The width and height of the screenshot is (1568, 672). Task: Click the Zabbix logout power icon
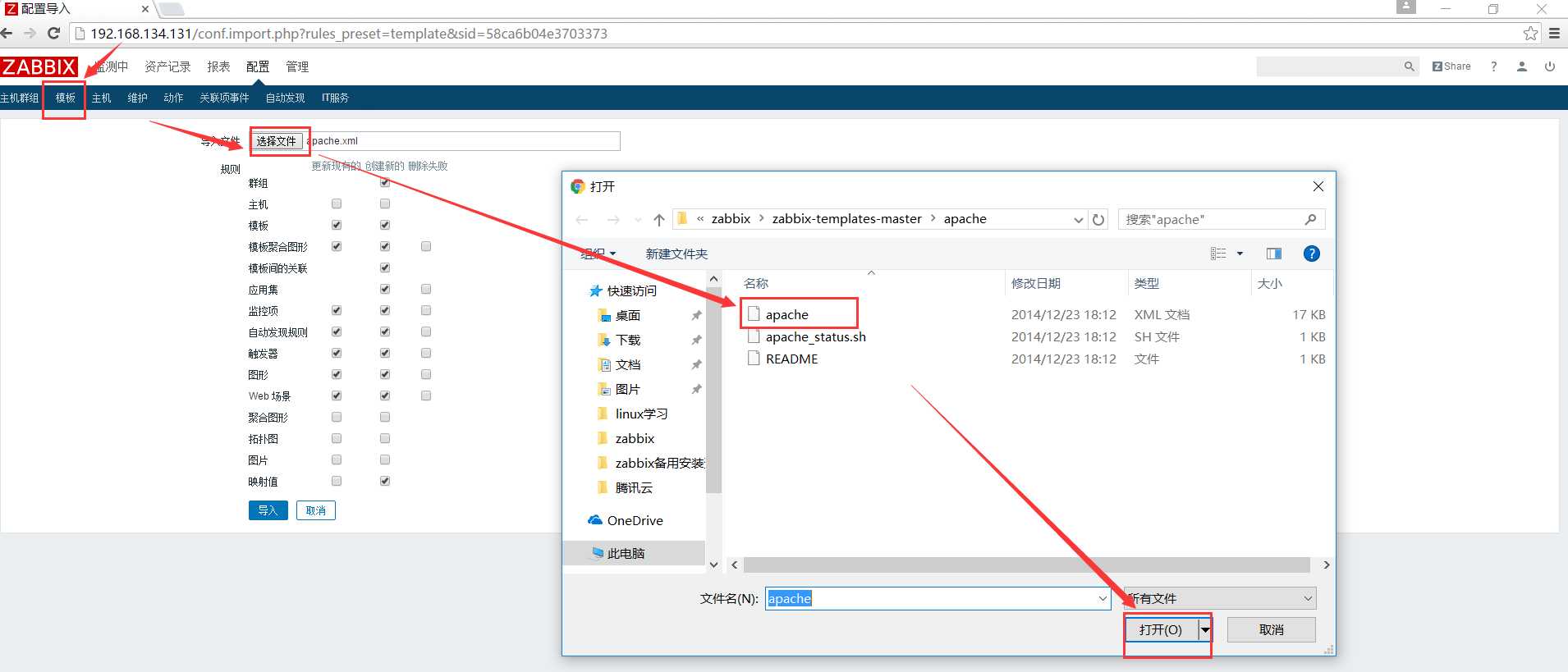coord(1550,66)
